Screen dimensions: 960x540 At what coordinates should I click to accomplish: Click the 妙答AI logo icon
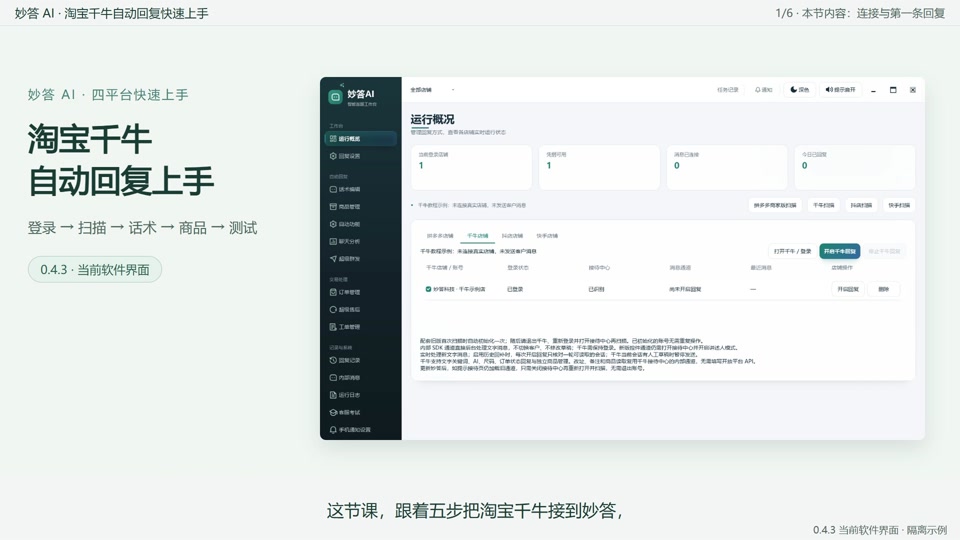tap(335, 97)
